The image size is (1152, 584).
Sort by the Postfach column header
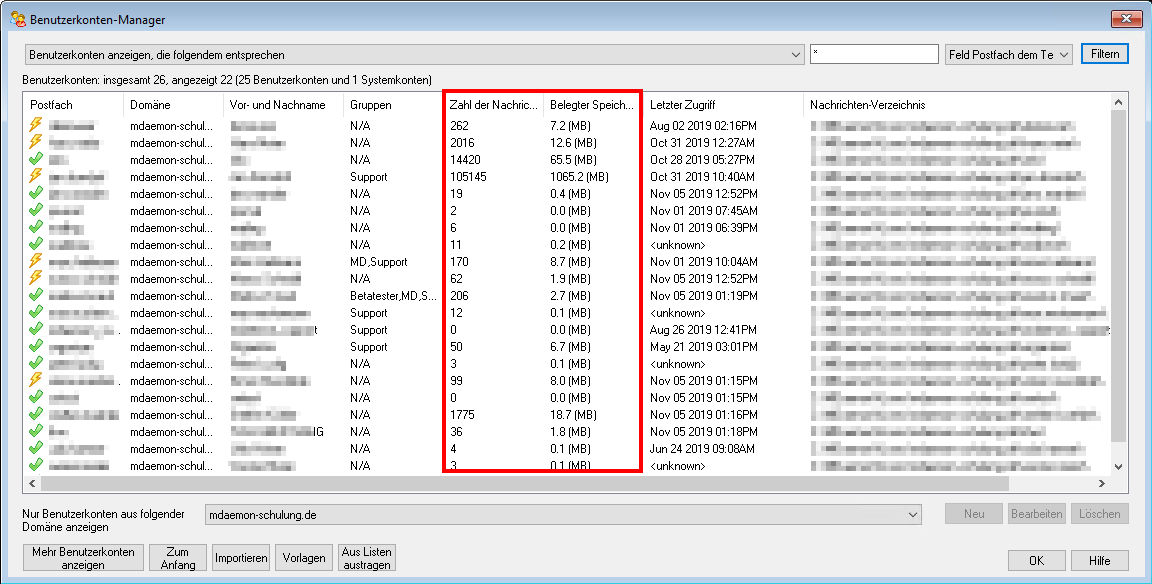coord(72,105)
